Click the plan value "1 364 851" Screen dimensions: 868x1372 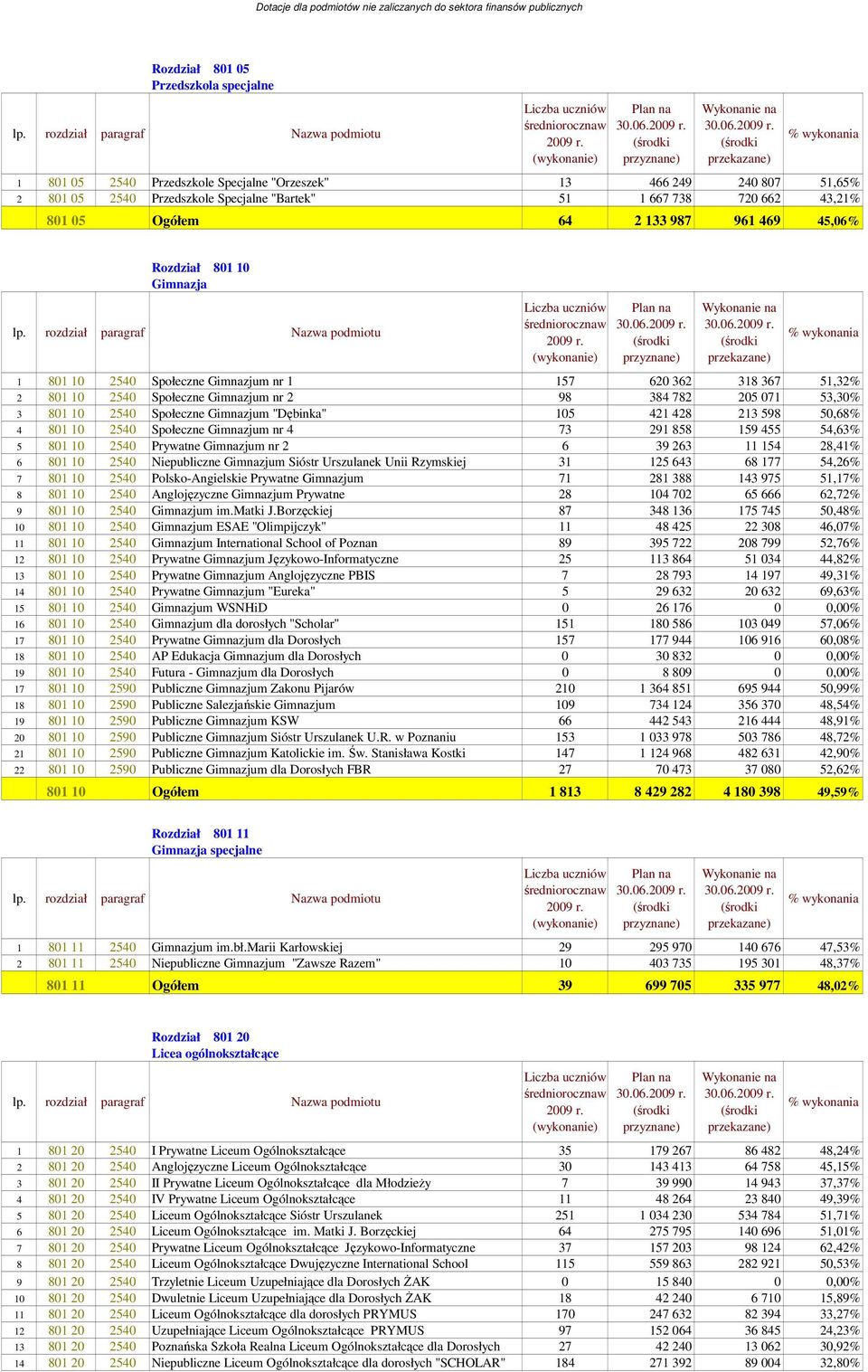pyautogui.click(x=665, y=691)
